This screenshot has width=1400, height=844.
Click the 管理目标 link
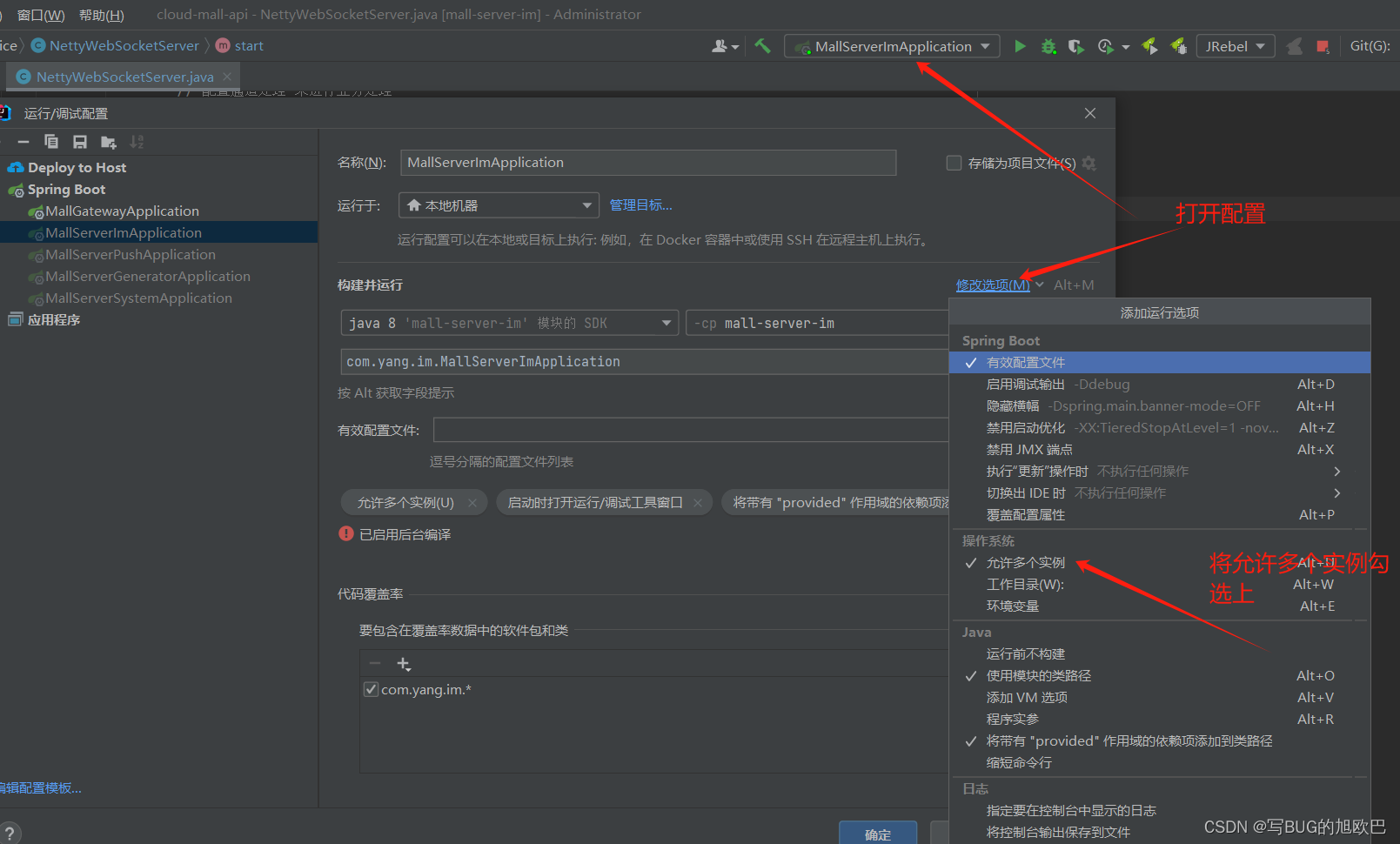(x=641, y=204)
